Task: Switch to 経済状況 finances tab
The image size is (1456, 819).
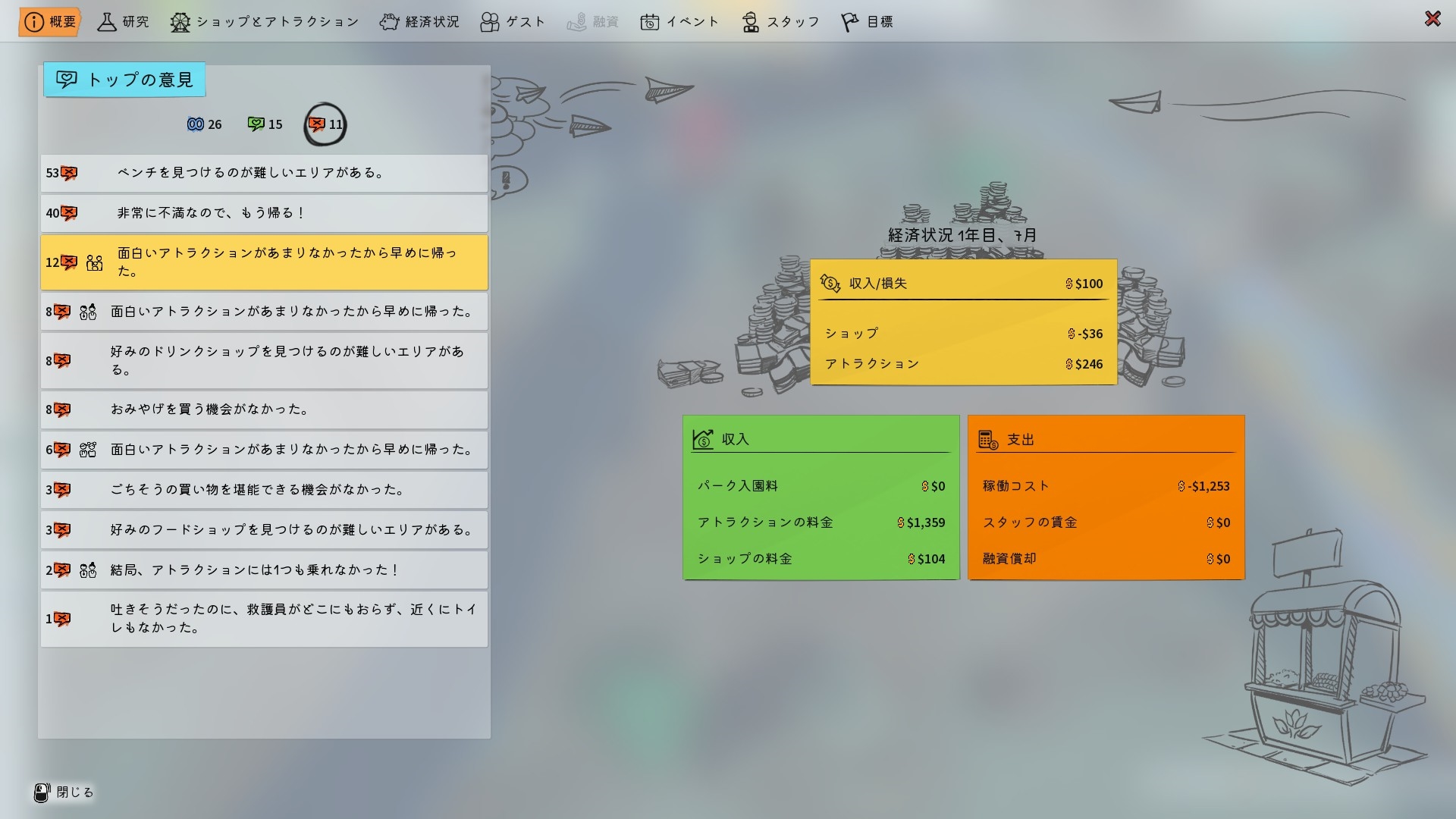Action: pyautogui.click(x=419, y=22)
